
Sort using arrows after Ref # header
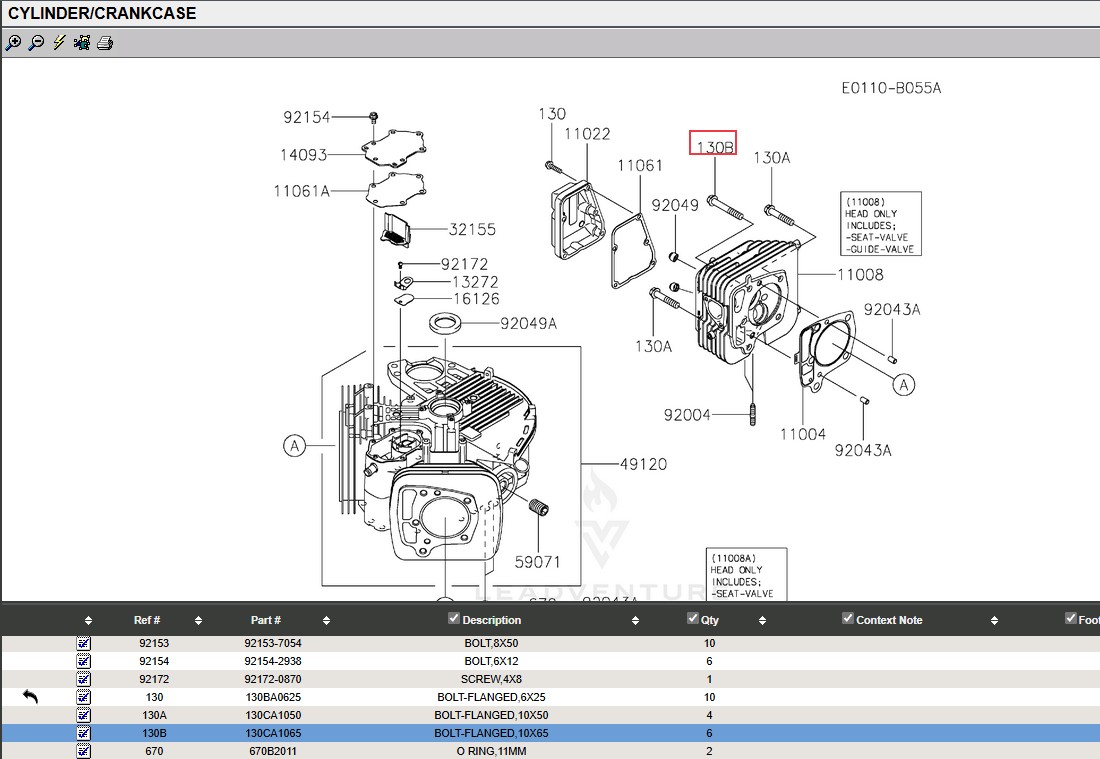(198, 621)
